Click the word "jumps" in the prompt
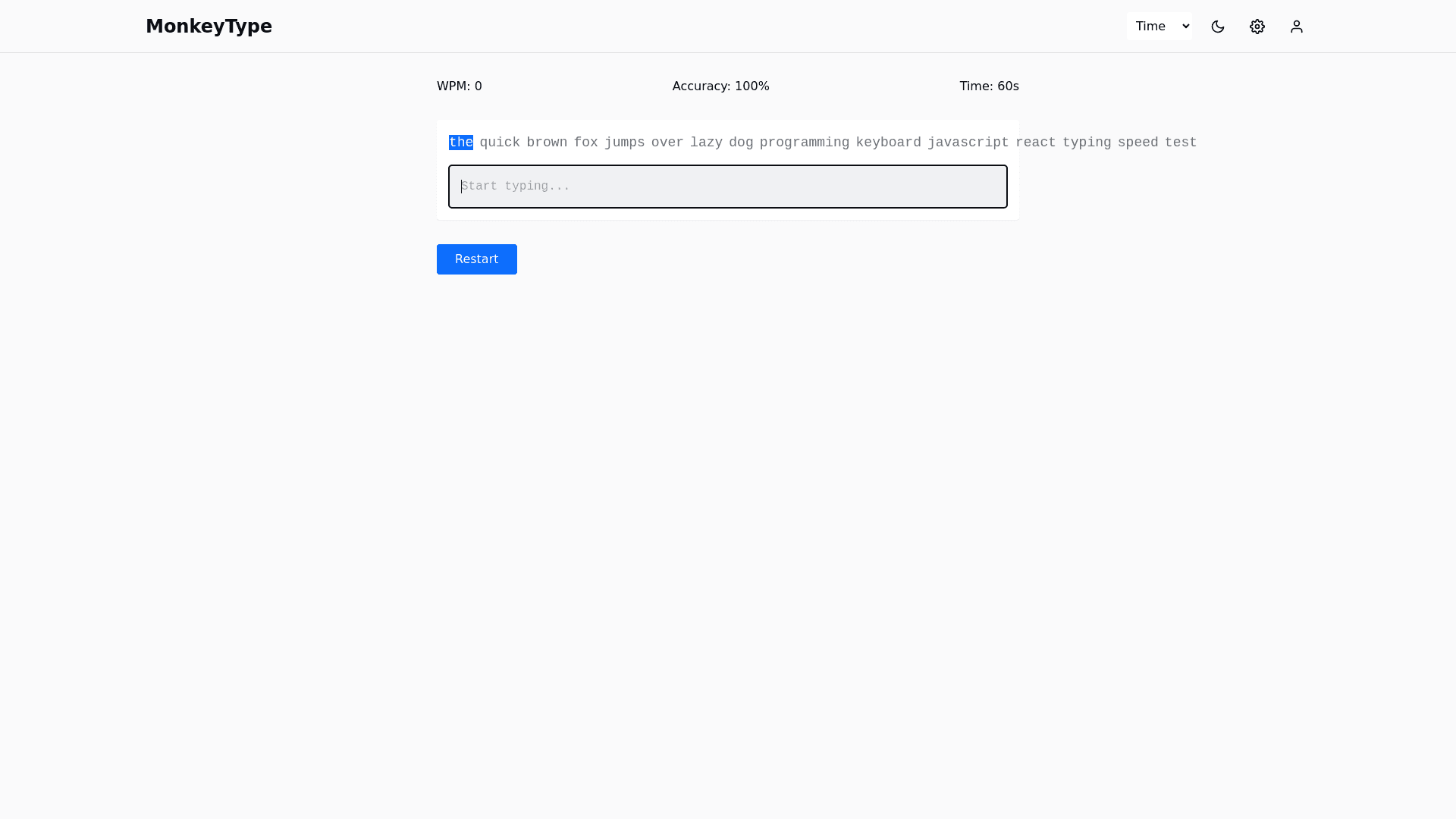 (x=624, y=143)
